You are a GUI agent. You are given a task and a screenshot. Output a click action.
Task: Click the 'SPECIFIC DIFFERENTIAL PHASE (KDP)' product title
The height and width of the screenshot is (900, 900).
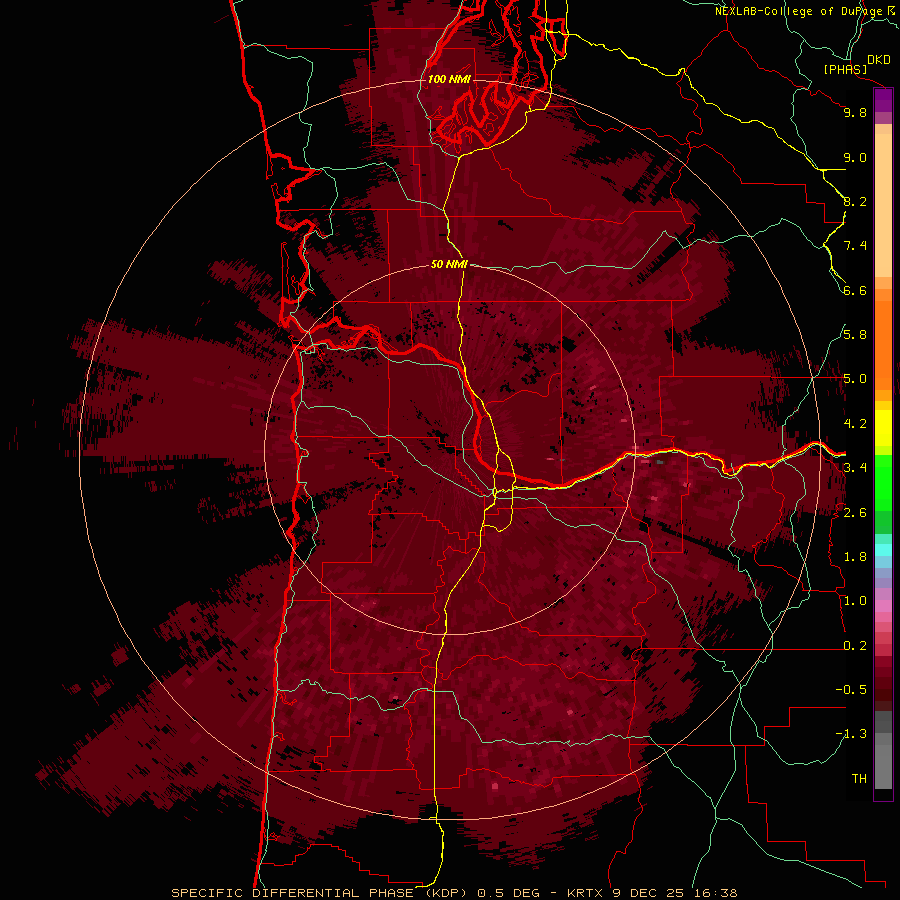(x=320, y=893)
